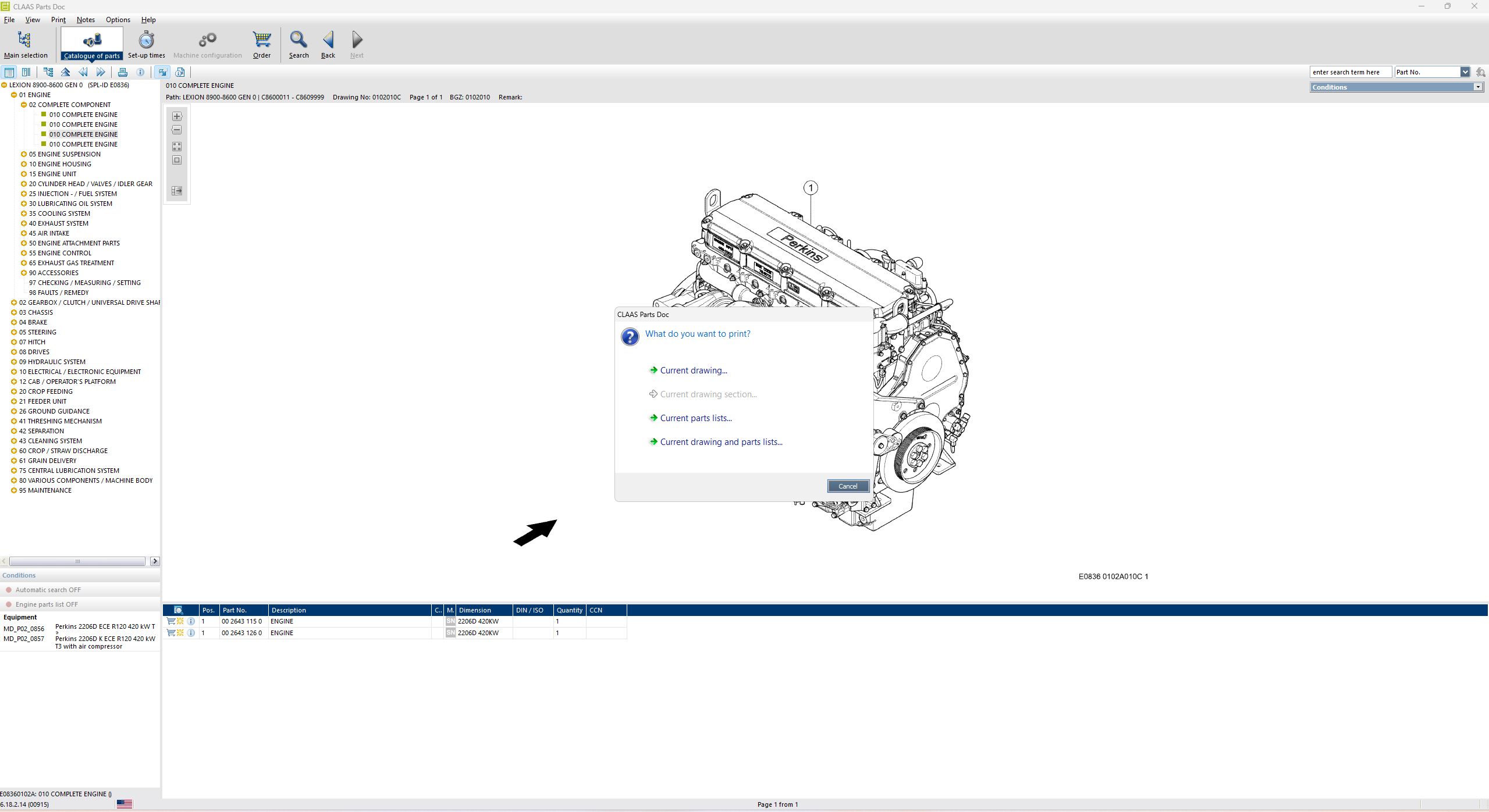Open the Order shopping cart

pos(262,40)
